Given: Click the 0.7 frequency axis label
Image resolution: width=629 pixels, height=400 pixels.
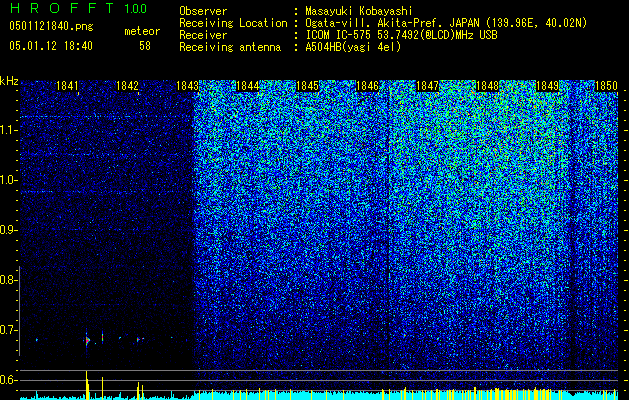Looking at the screenshot, I should [x=8, y=330].
